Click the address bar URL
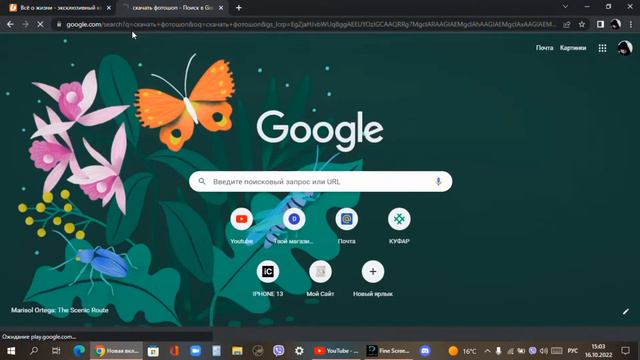This screenshot has width=640, height=360. (x=310, y=24)
